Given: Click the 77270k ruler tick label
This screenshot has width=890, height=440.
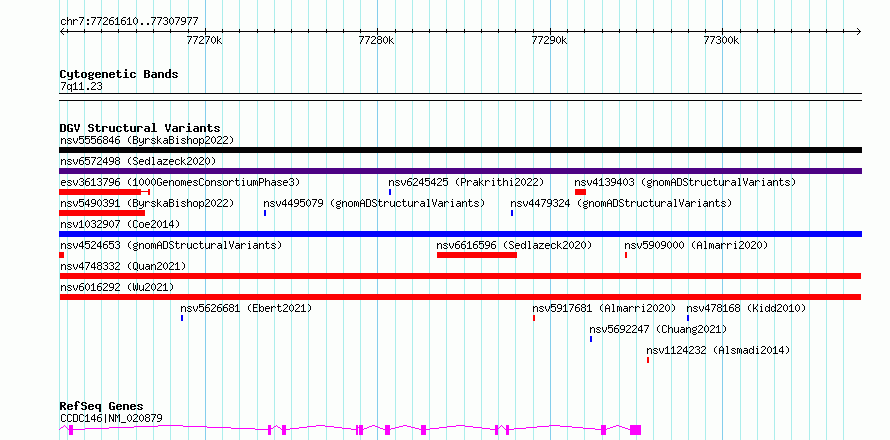Looking at the screenshot, I should [204, 40].
